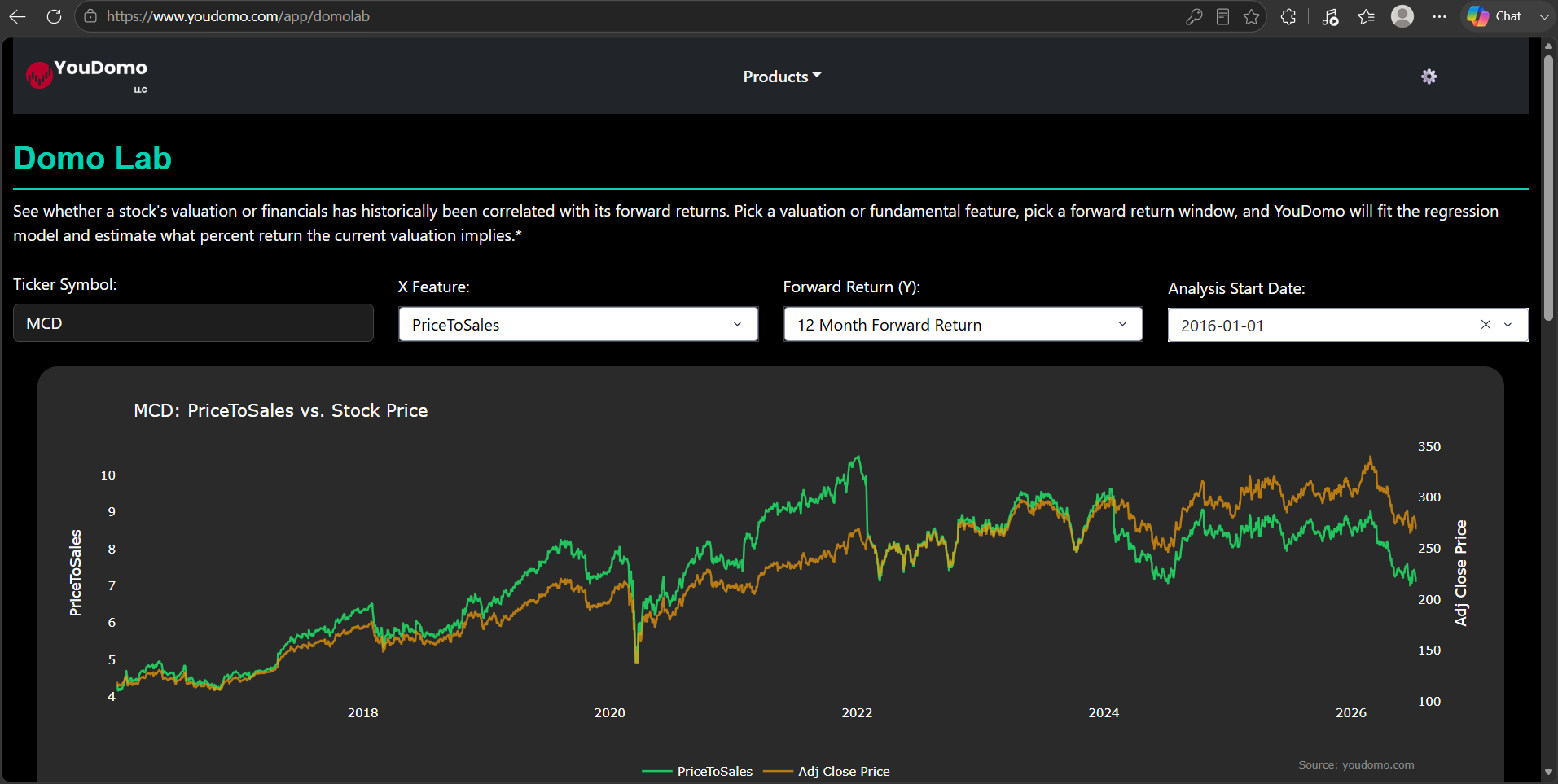1558x784 pixels.
Task: Click the 10 left-axis value
Action: pyautogui.click(x=108, y=475)
